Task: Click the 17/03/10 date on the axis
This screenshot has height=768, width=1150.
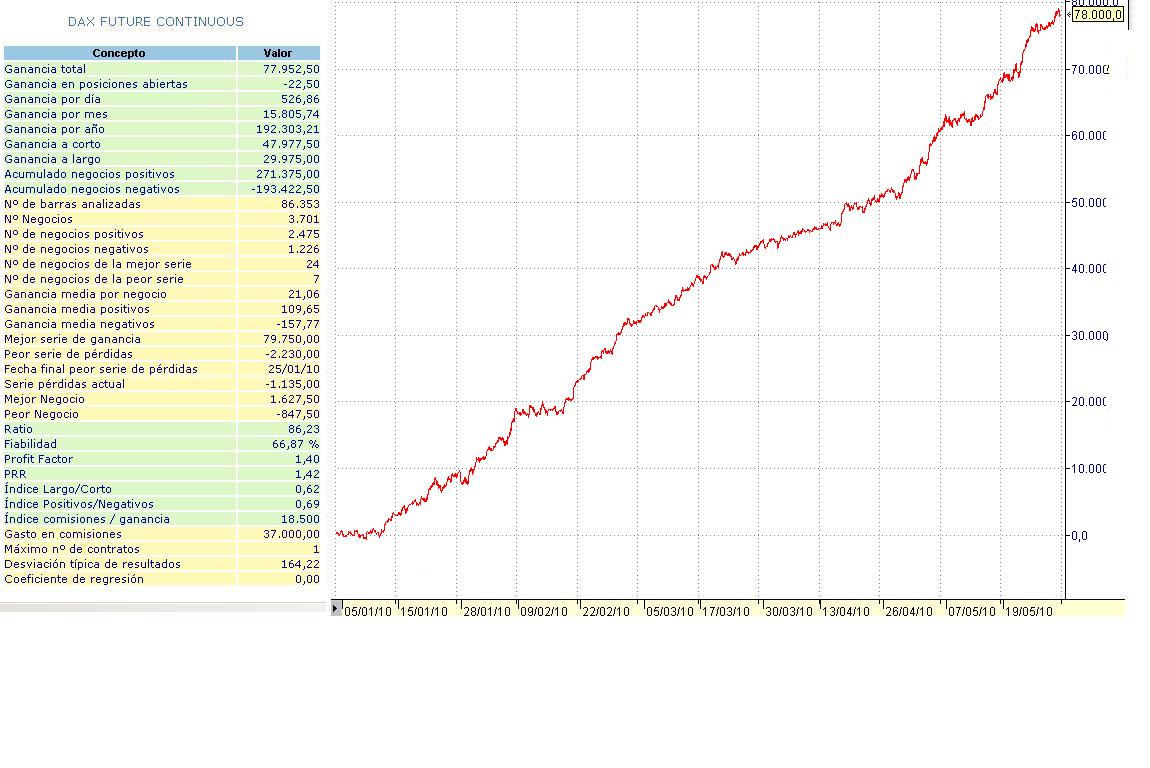Action: click(x=725, y=612)
